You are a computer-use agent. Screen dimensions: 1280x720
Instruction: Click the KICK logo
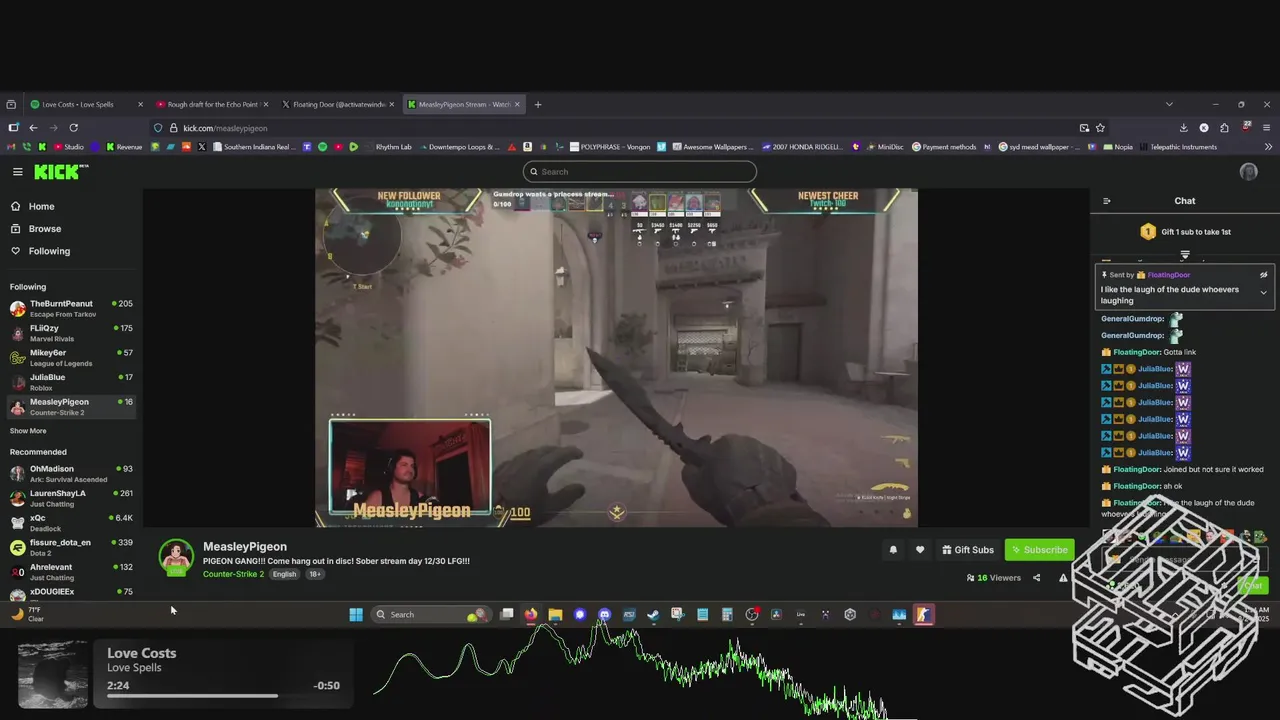click(61, 172)
